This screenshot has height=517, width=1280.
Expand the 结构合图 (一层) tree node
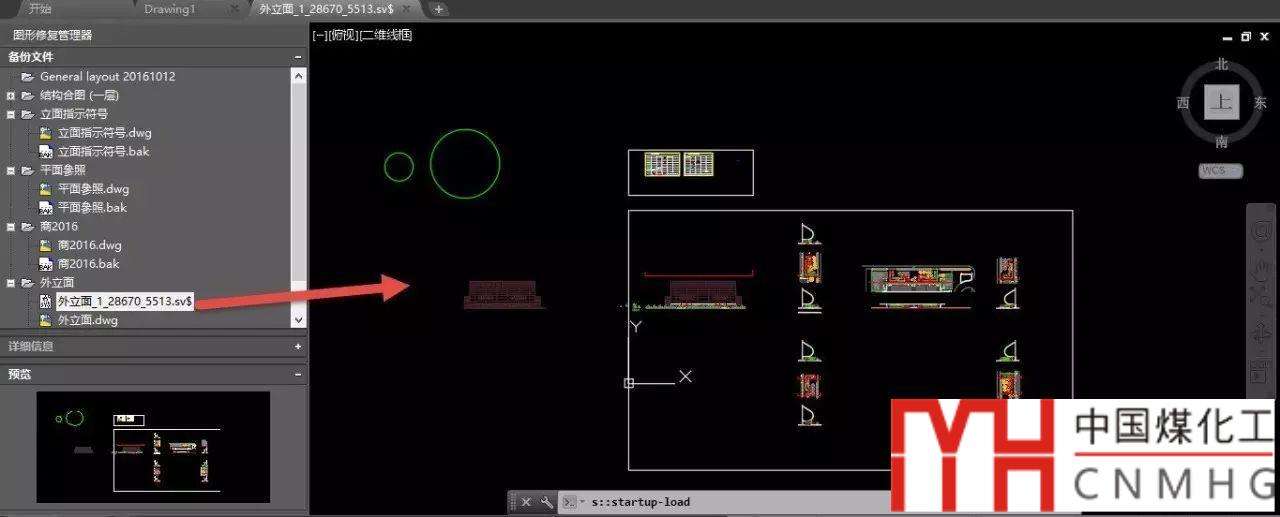point(11,96)
